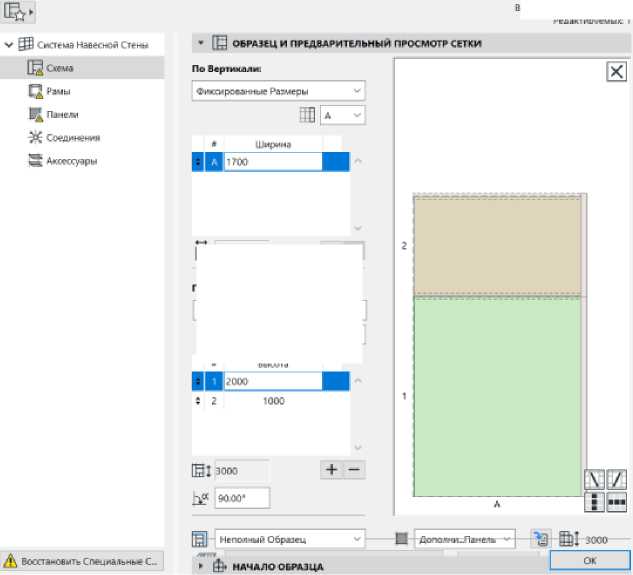Close the grid preview with X
Screen dimensions: 633x575
point(616,72)
